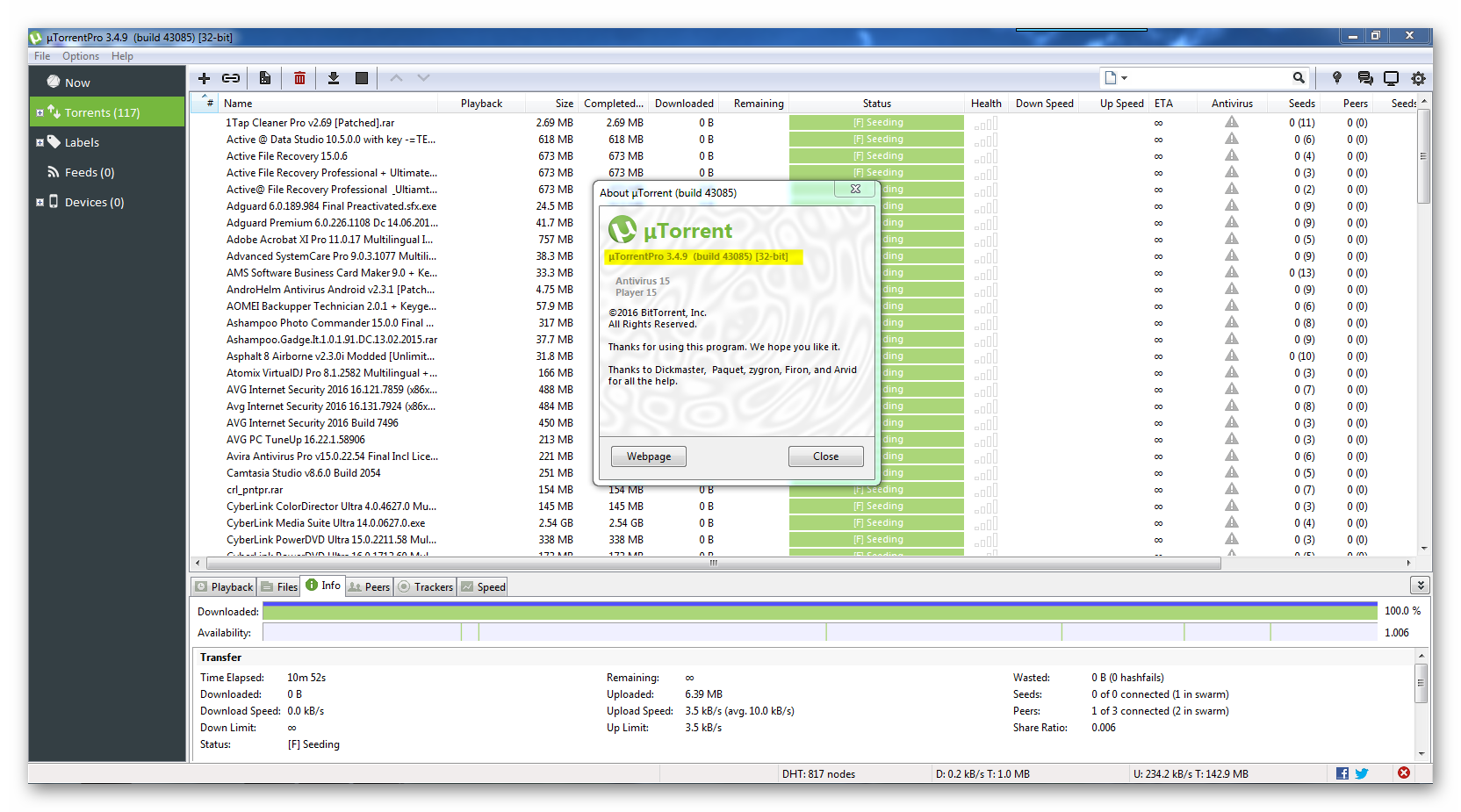Image resolution: width=1461 pixels, height=812 pixels.
Task: Click the Feeds (0) RSS icon
Action: coord(54,172)
